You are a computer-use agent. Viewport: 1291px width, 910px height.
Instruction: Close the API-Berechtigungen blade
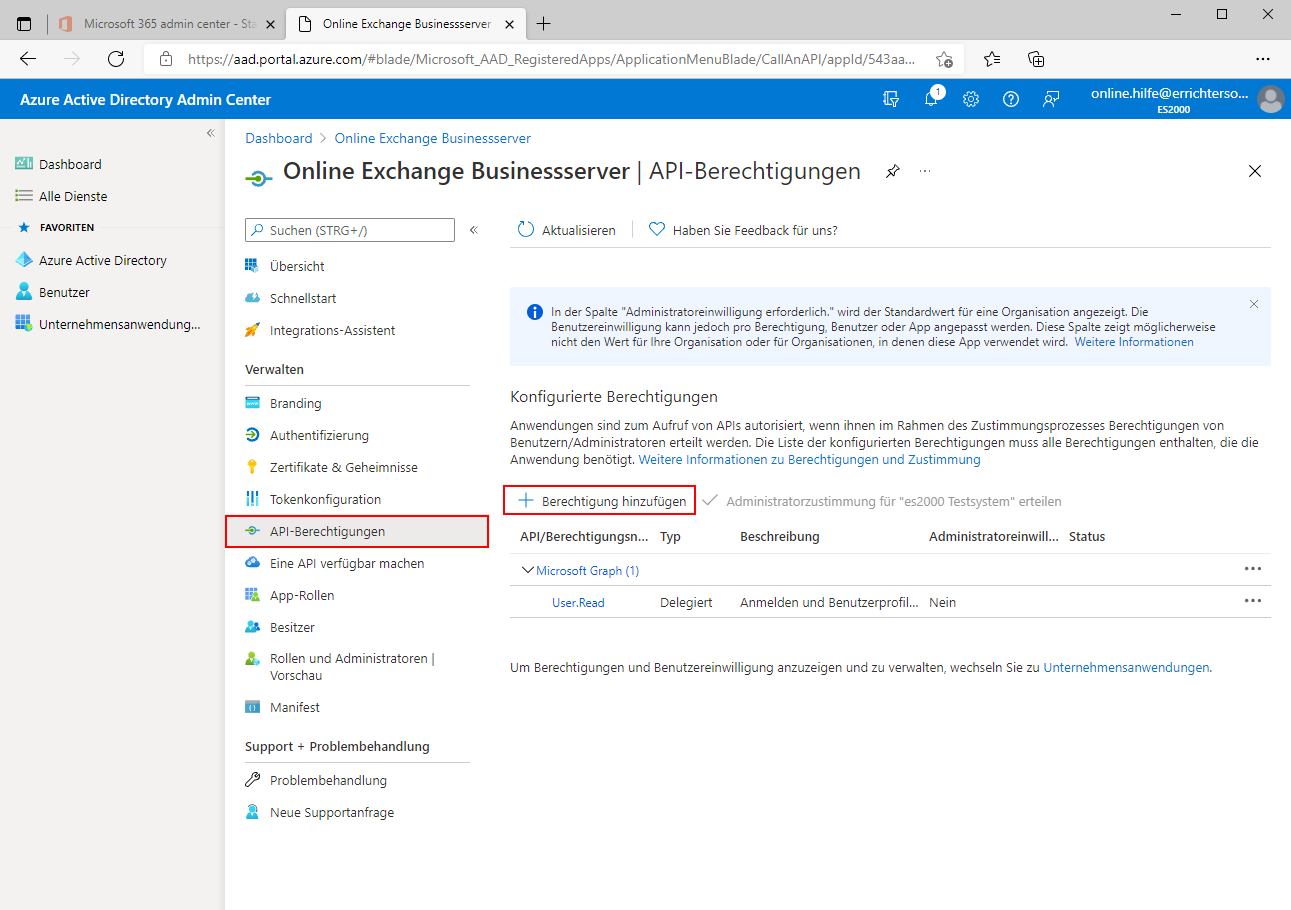point(1255,171)
